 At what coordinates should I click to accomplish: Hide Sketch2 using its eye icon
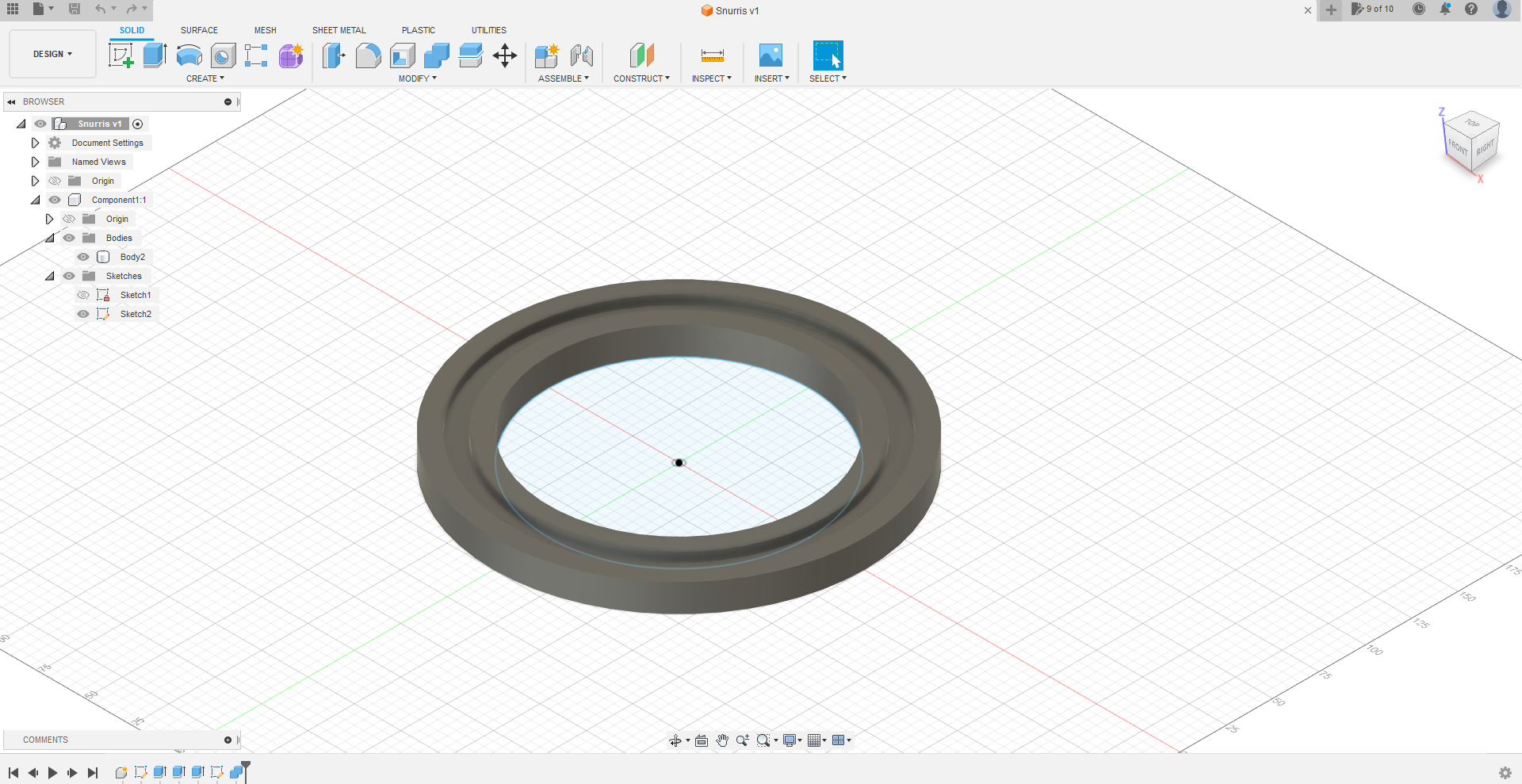83,314
